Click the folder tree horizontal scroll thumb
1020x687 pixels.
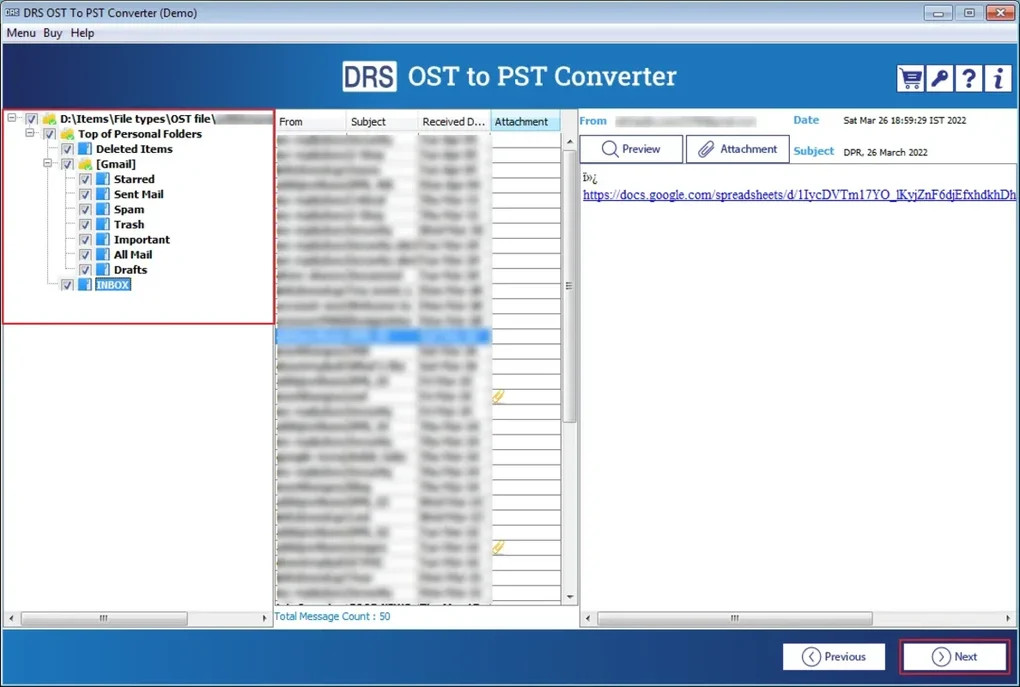pyautogui.click(x=104, y=618)
